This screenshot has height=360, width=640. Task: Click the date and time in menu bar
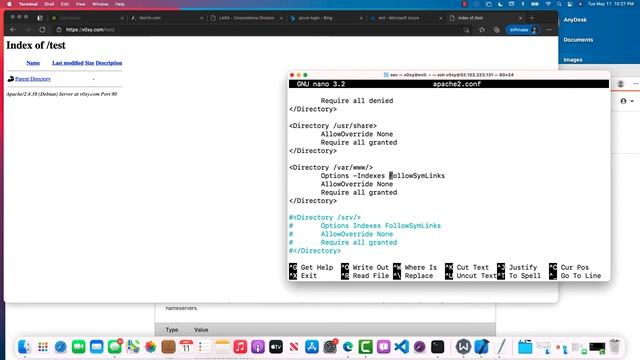[611, 4]
